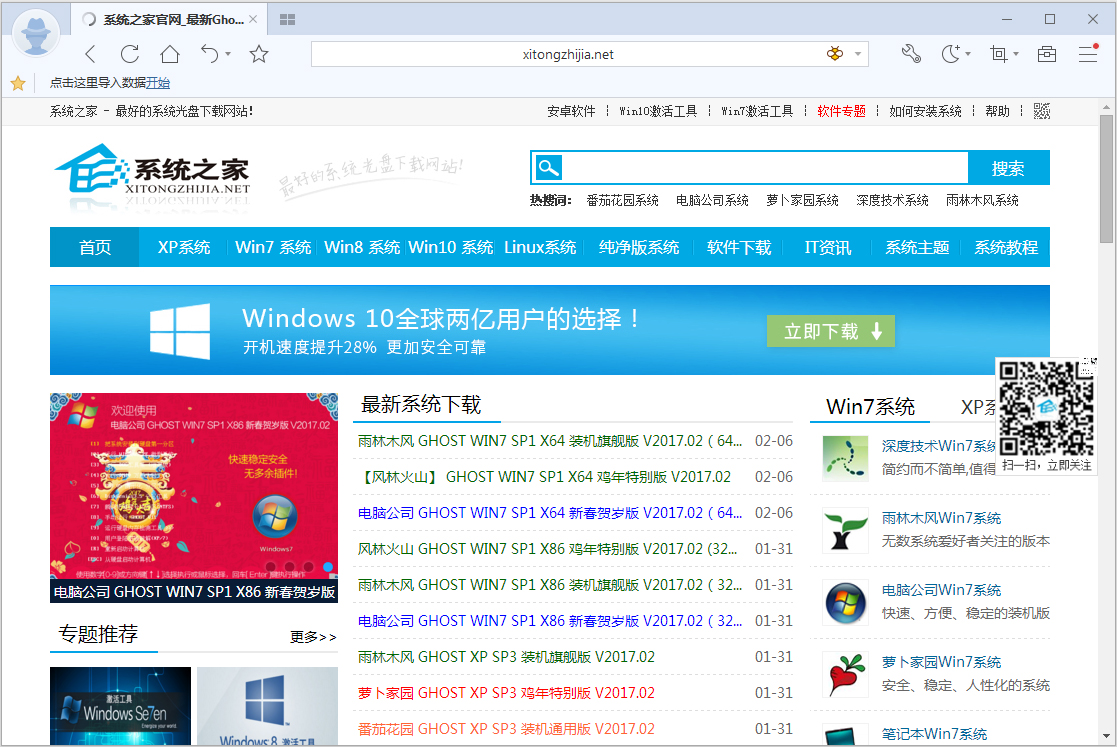Open the 软件下载 navigation menu
1117x747 pixels.
(x=738, y=247)
